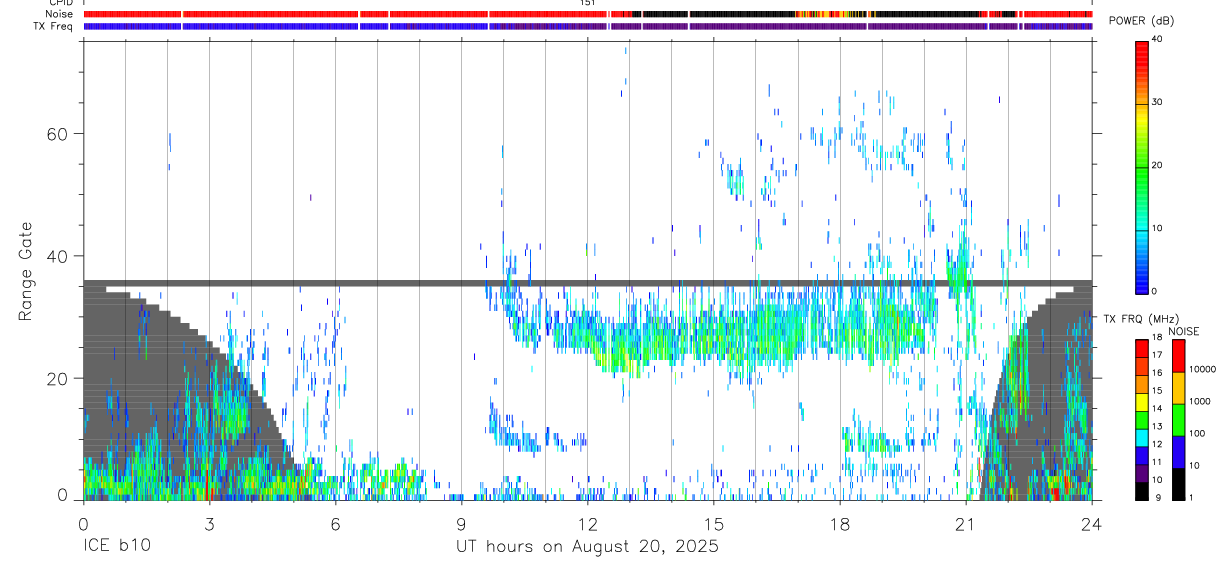Click the 40 label on POWER scale

coord(1157,39)
